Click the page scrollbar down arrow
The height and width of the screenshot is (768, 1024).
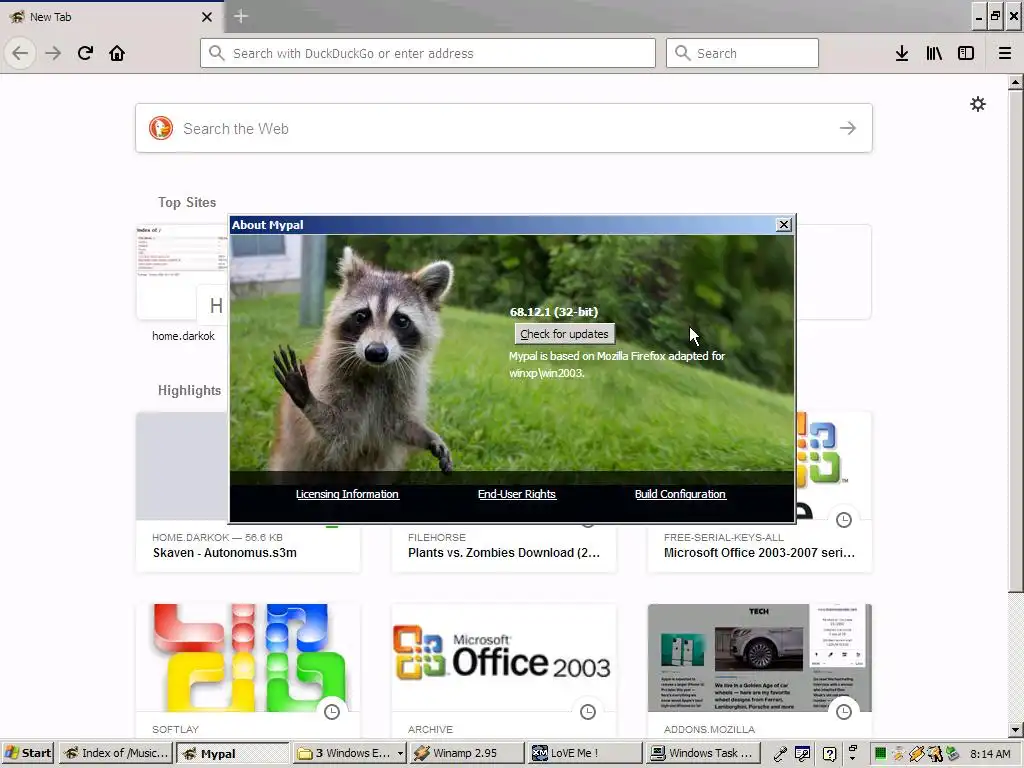coord(1015,730)
